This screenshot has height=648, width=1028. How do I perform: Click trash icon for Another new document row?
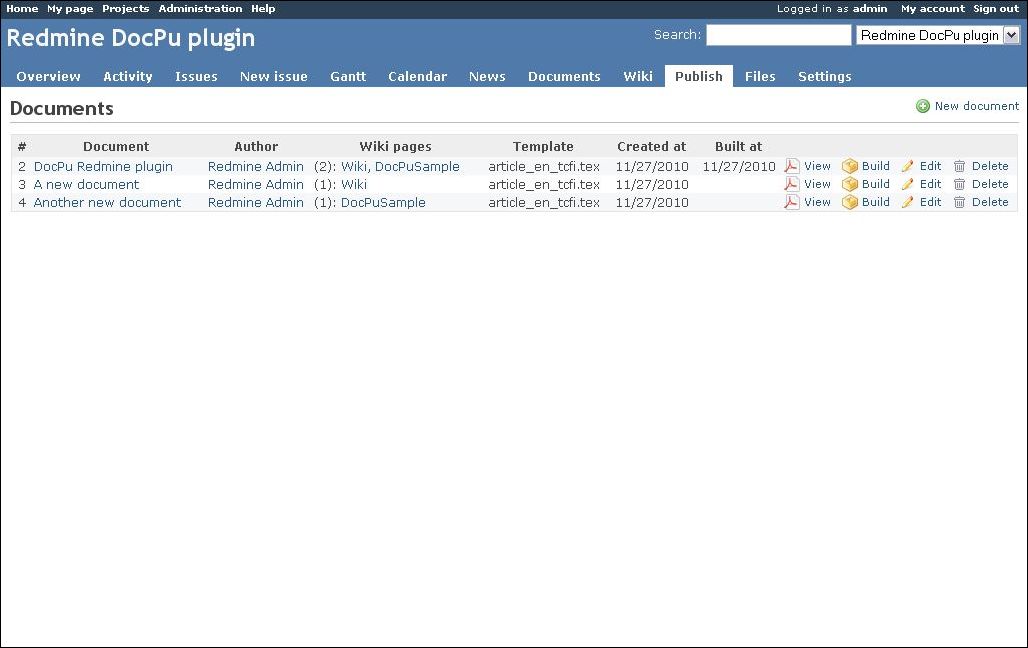click(959, 202)
